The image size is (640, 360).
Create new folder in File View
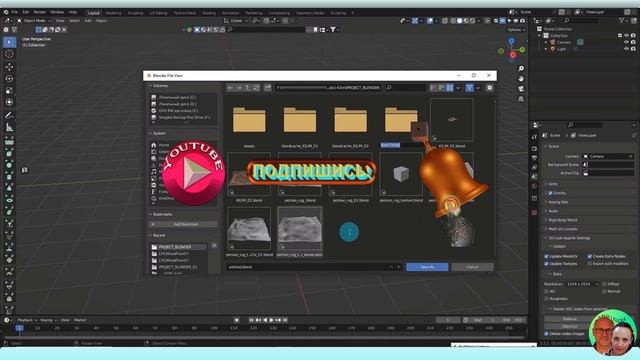pyautogui.click(x=267, y=87)
